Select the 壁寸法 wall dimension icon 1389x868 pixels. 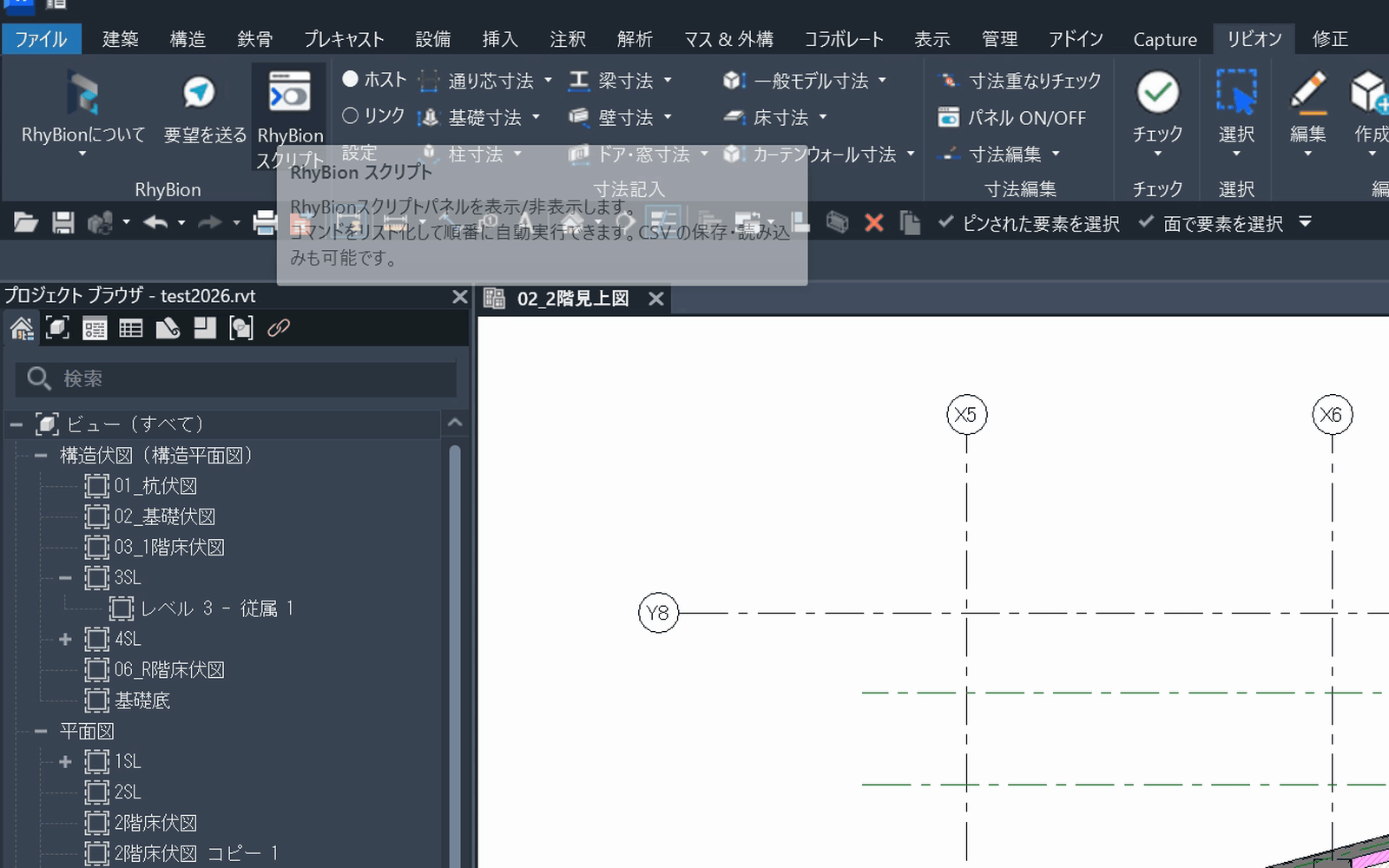(x=579, y=117)
